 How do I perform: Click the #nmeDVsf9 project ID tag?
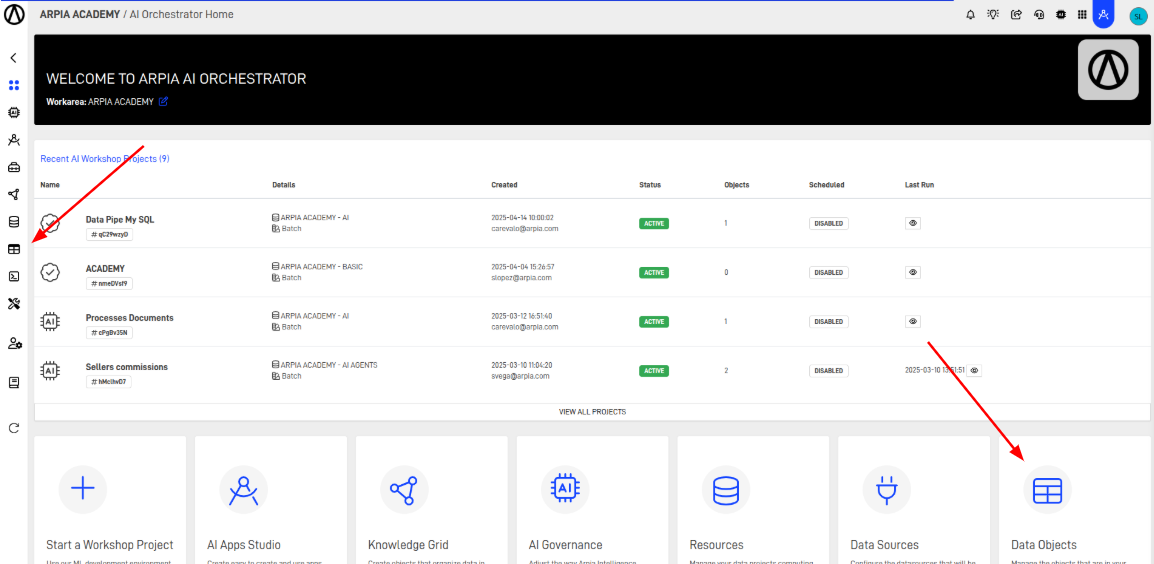pos(109,283)
